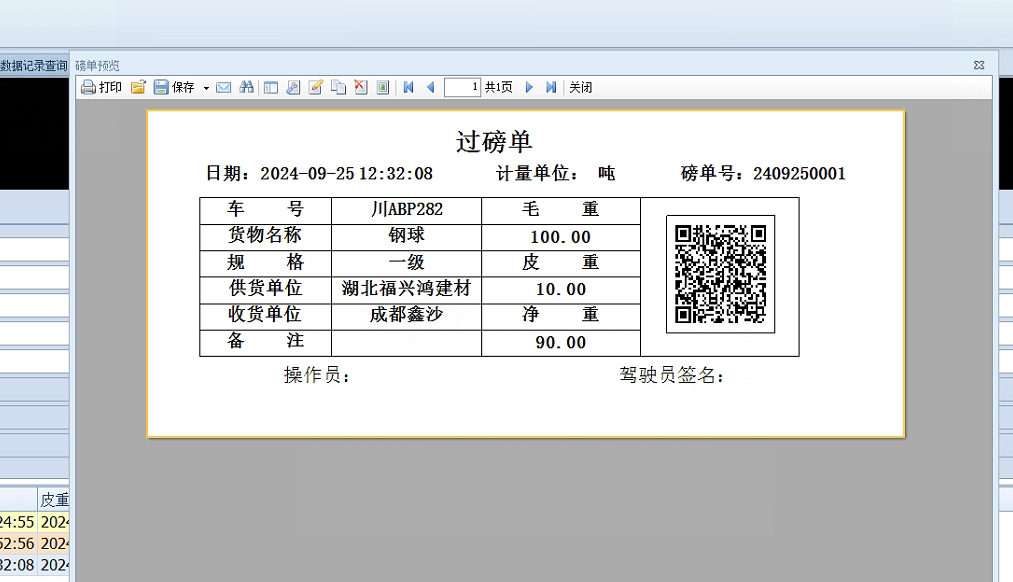
Task: Click the QR code on weighing slip
Action: coord(720,274)
